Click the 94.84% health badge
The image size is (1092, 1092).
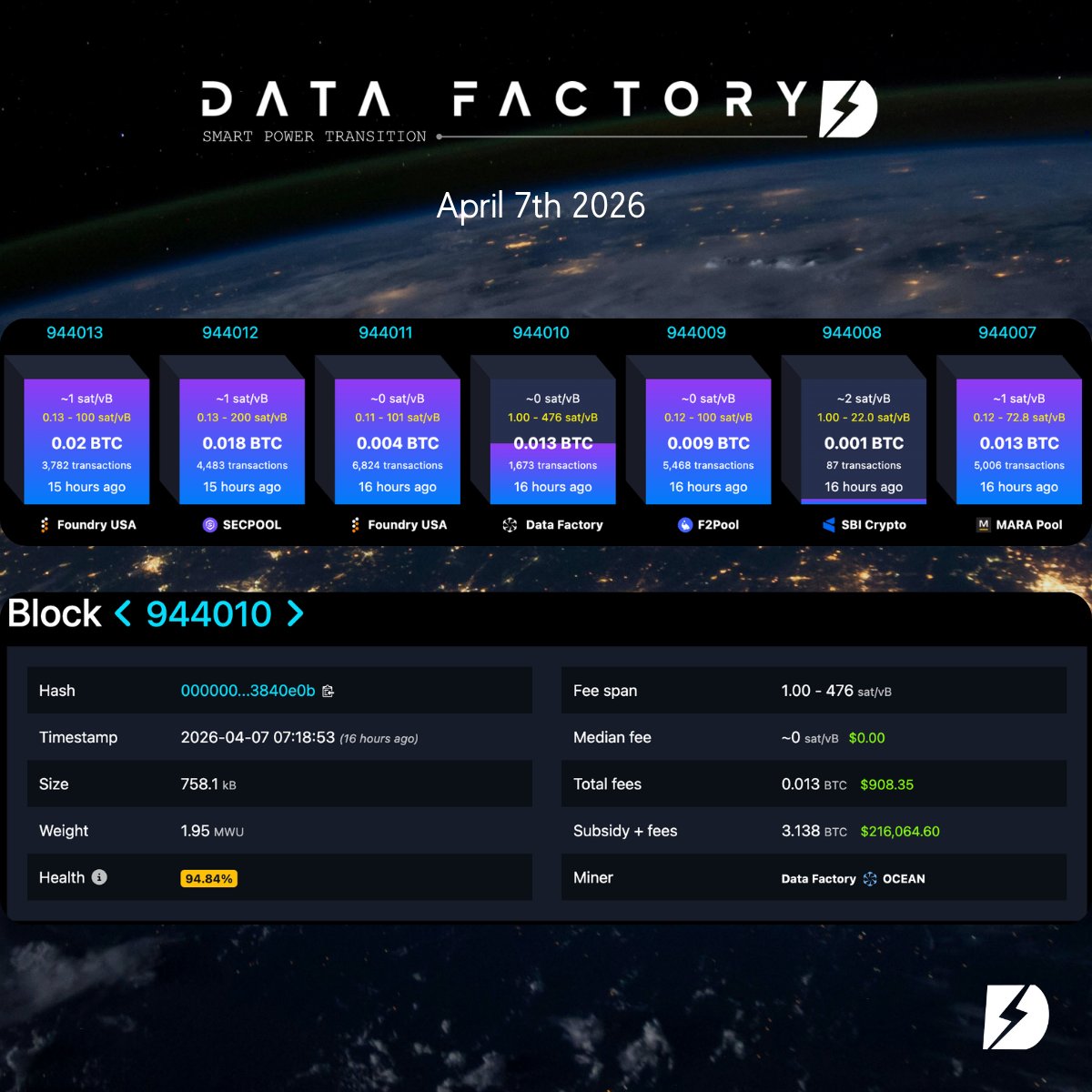click(208, 878)
